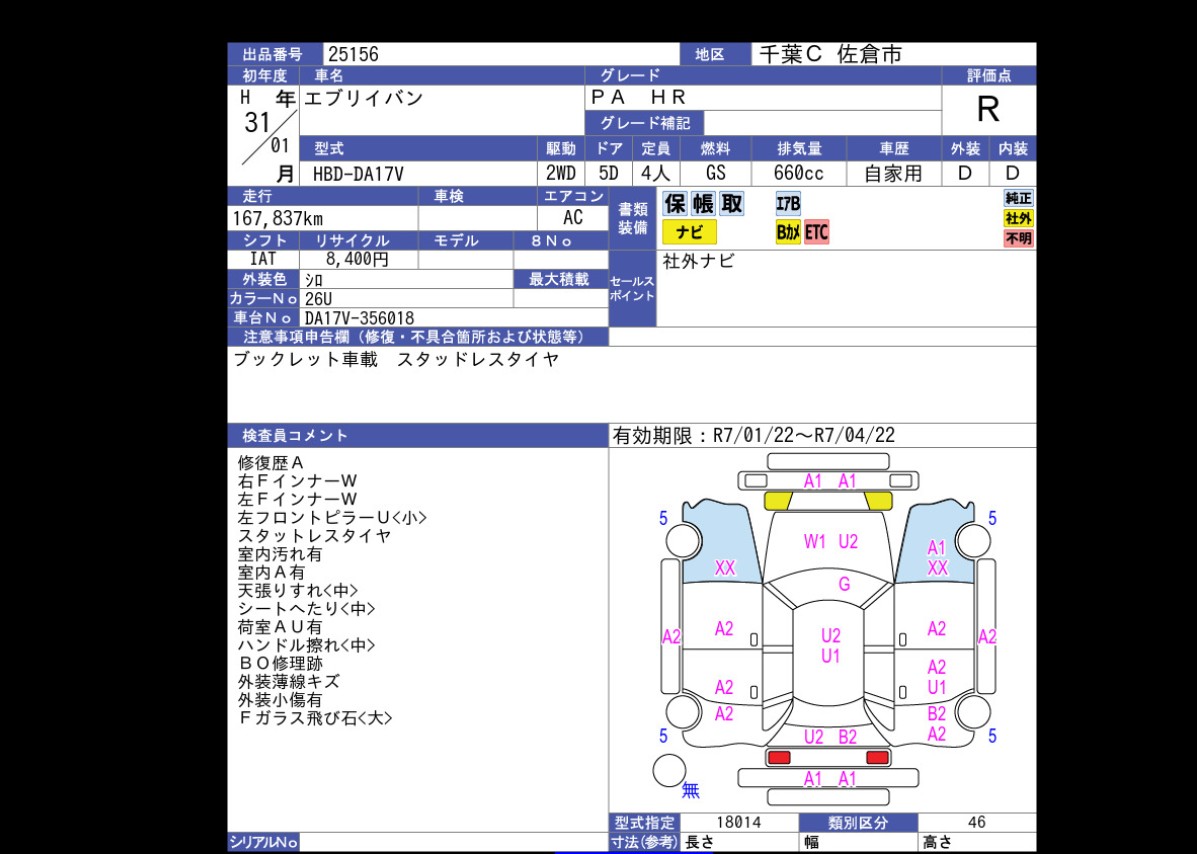Click comment line 右Fインナー W
The width and height of the screenshot is (1197, 854).
pyautogui.click(x=297, y=481)
